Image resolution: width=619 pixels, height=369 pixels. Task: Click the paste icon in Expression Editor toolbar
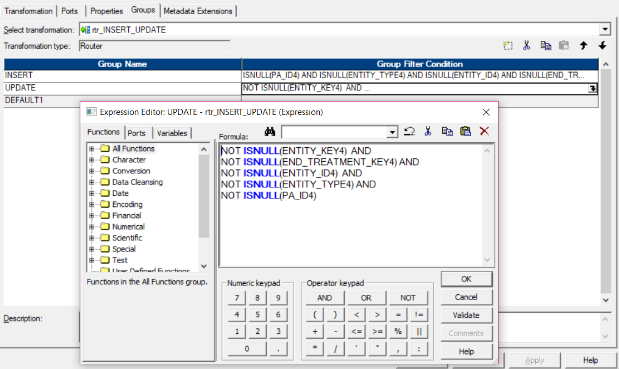(465, 131)
